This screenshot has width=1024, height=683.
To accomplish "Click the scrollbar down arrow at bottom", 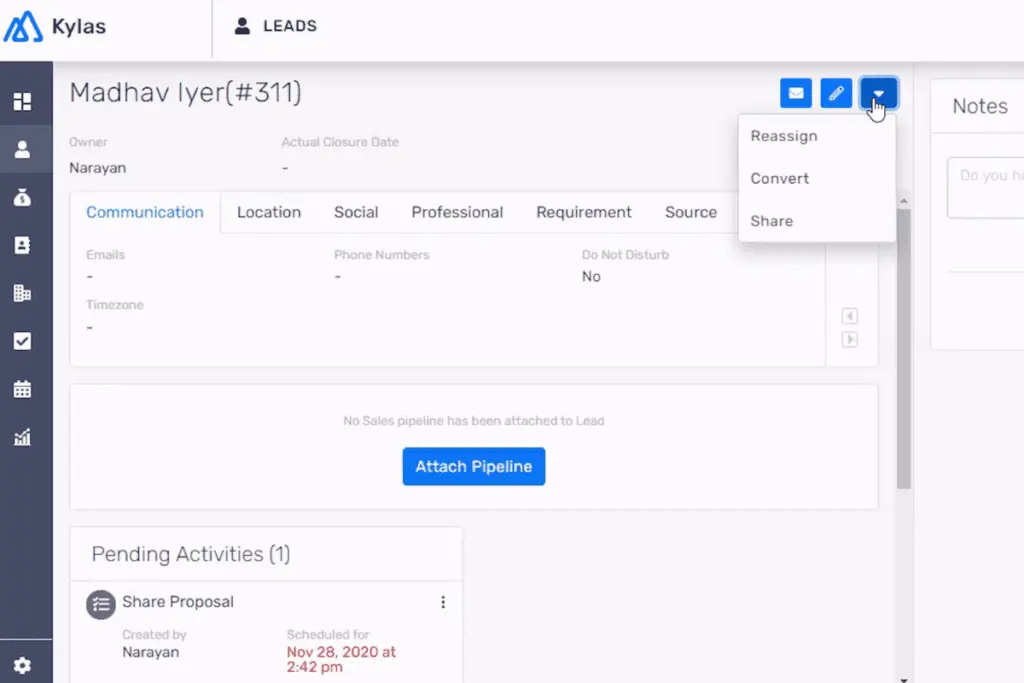I will 904,679.
